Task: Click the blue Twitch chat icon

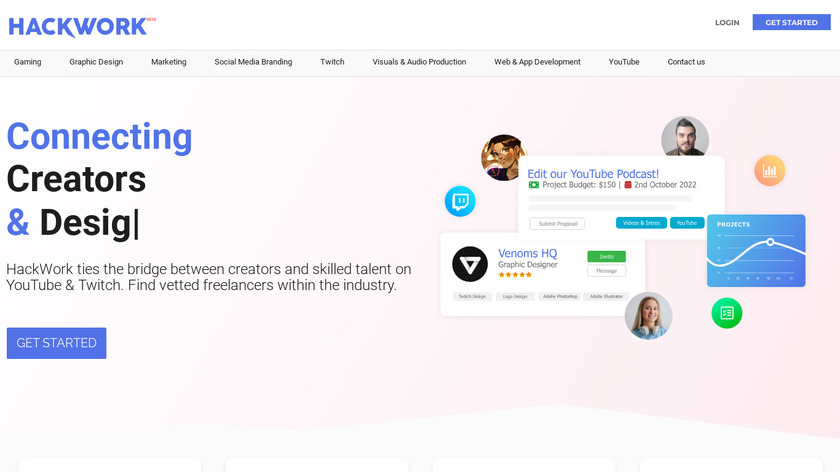Action: (x=460, y=201)
